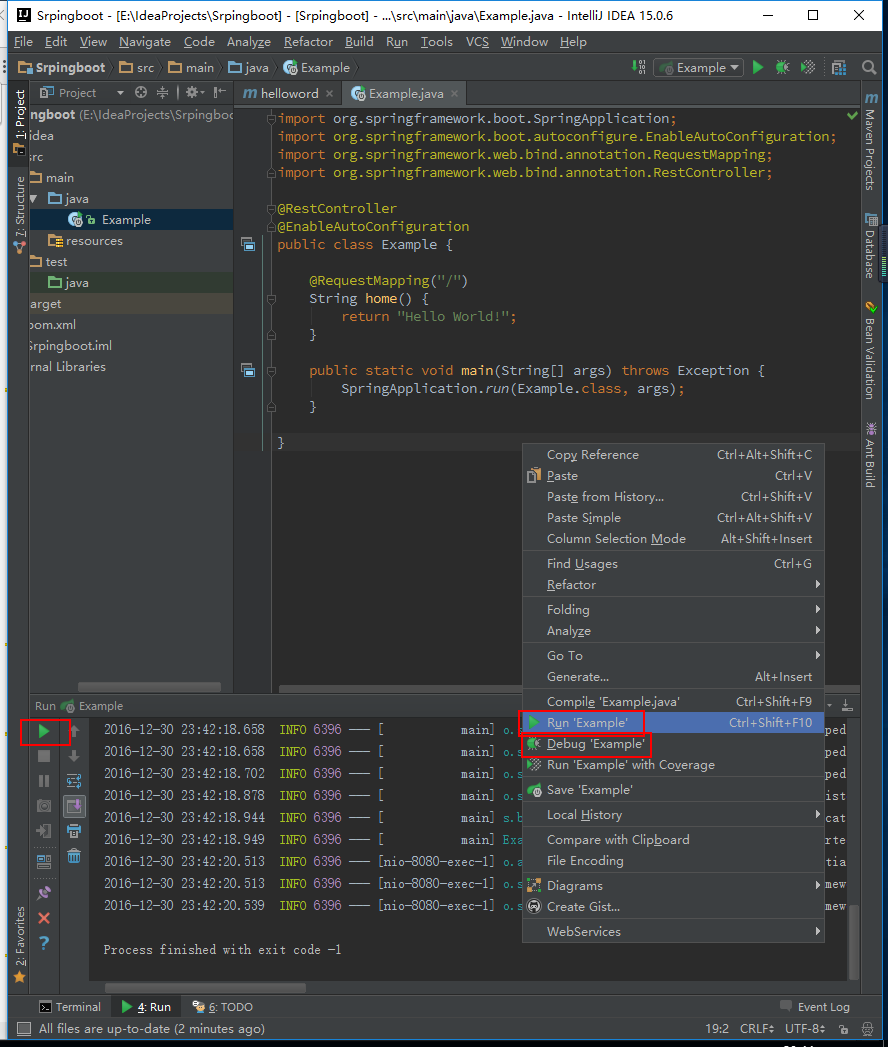Close the Run tab with the red X
Screen dimensions: 888x1047
click(x=44, y=918)
